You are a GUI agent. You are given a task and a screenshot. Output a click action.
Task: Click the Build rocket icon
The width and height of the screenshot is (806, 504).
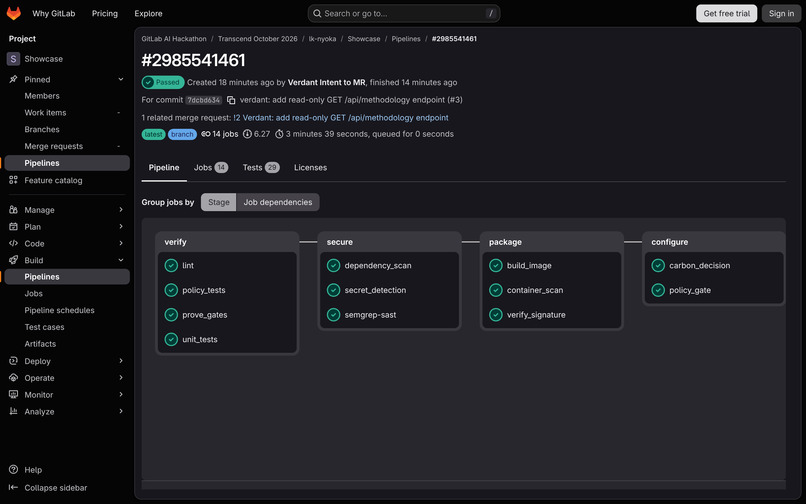click(x=13, y=260)
